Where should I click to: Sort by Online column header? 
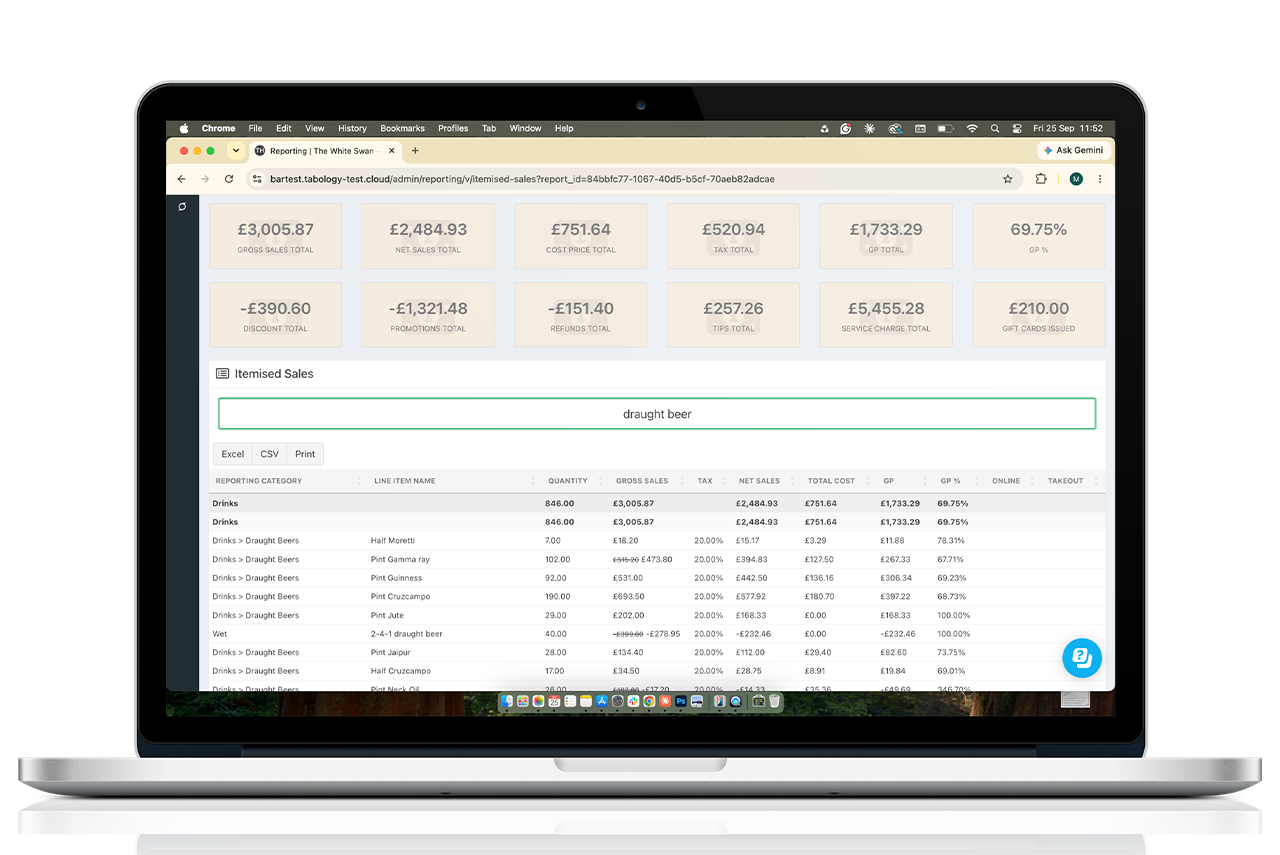pos(1006,481)
